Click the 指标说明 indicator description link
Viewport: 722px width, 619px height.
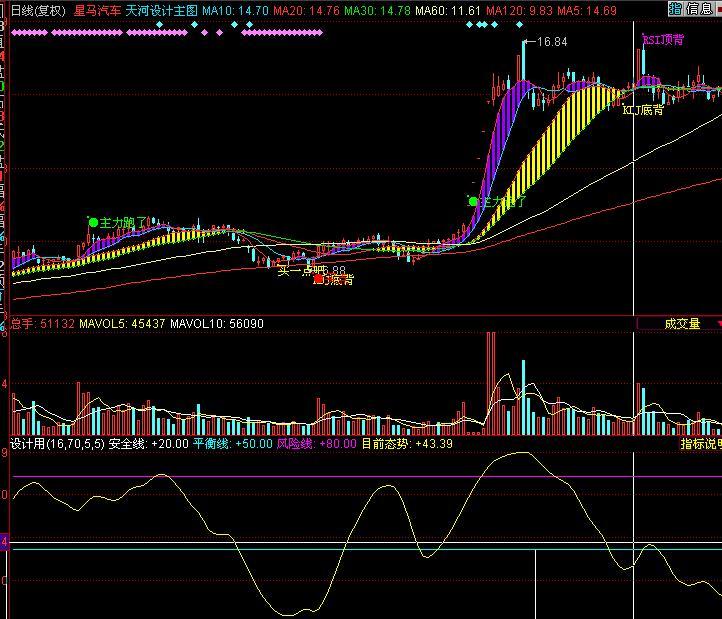click(700, 443)
